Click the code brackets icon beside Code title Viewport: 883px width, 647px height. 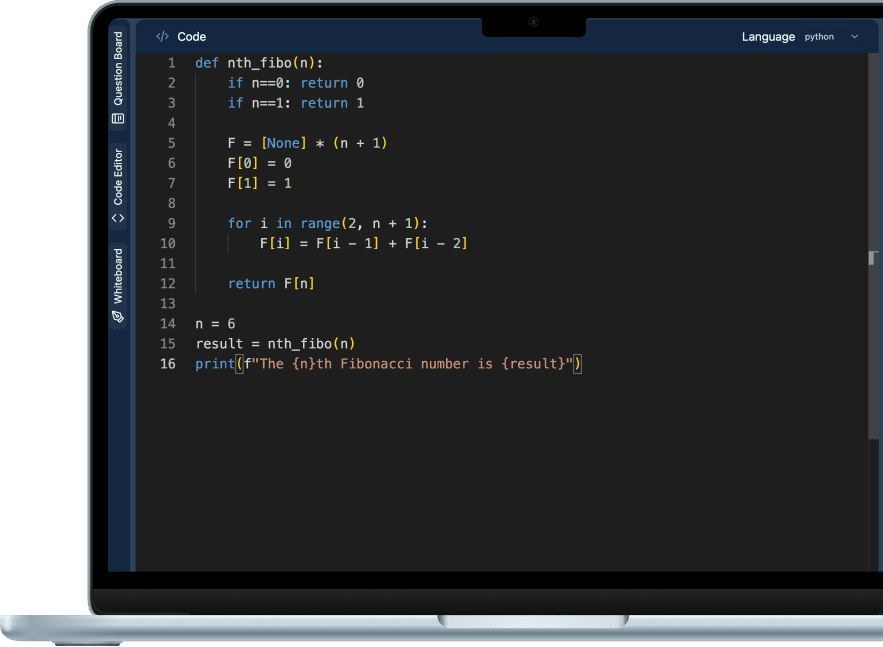(x=162, y=36)
